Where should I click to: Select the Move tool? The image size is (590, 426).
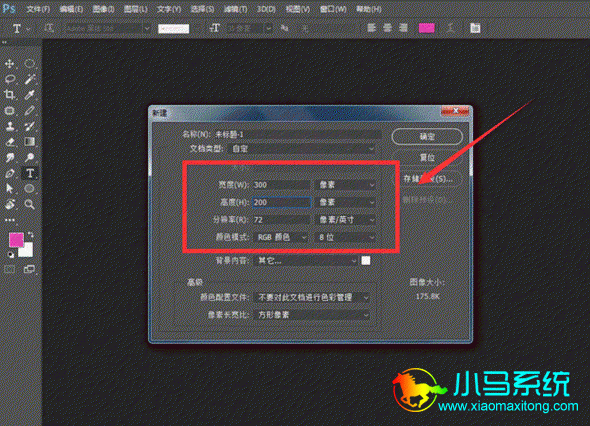(9, 63)
